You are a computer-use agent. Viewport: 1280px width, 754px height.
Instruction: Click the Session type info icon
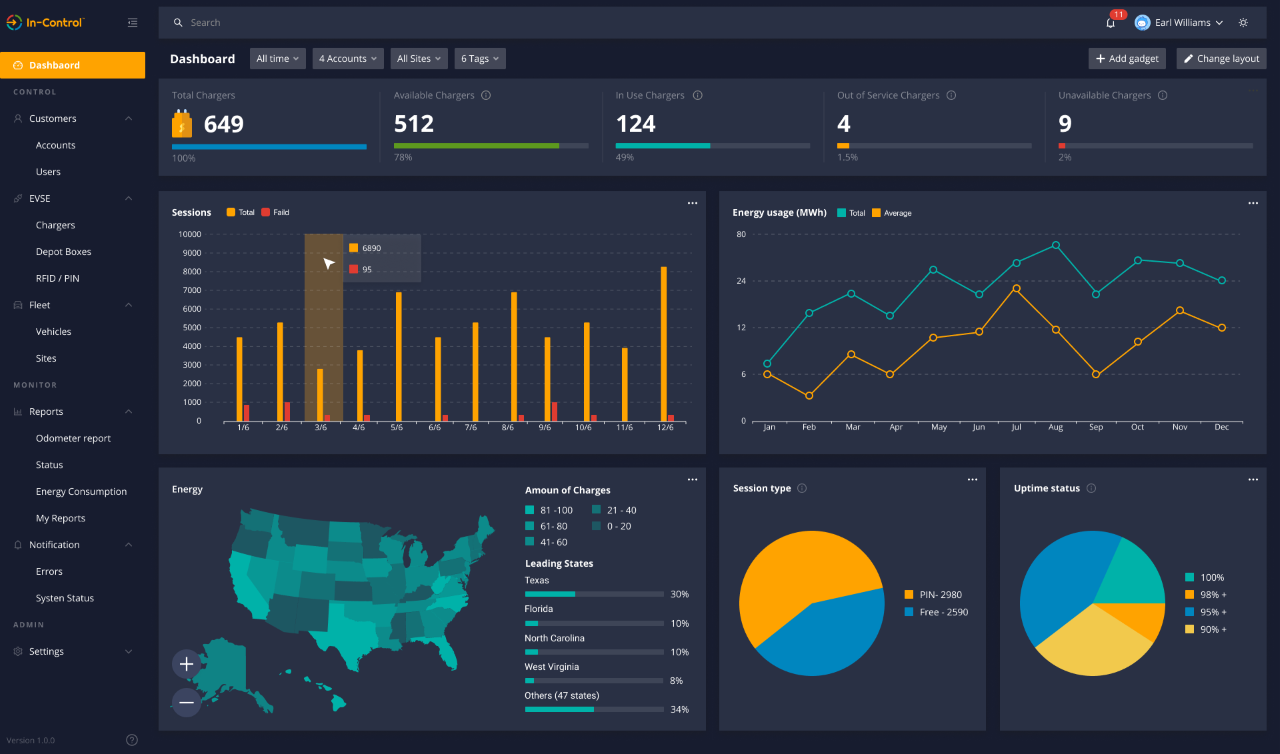(x=802, y=489)
